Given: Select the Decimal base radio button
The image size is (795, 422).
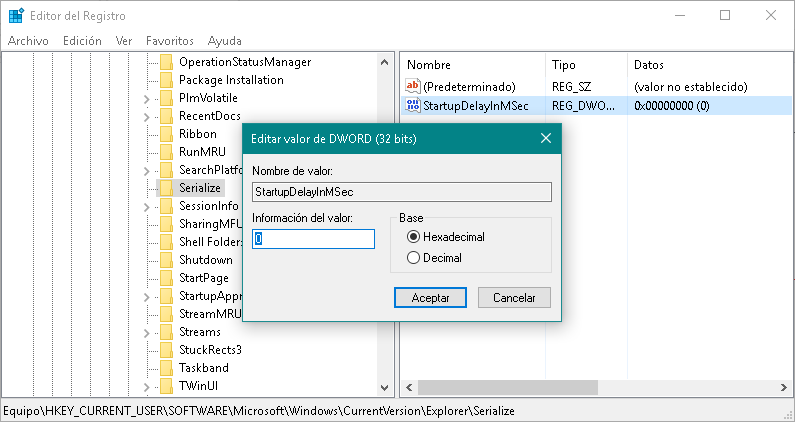Looking at the screenshot, I should coord(413,258).
